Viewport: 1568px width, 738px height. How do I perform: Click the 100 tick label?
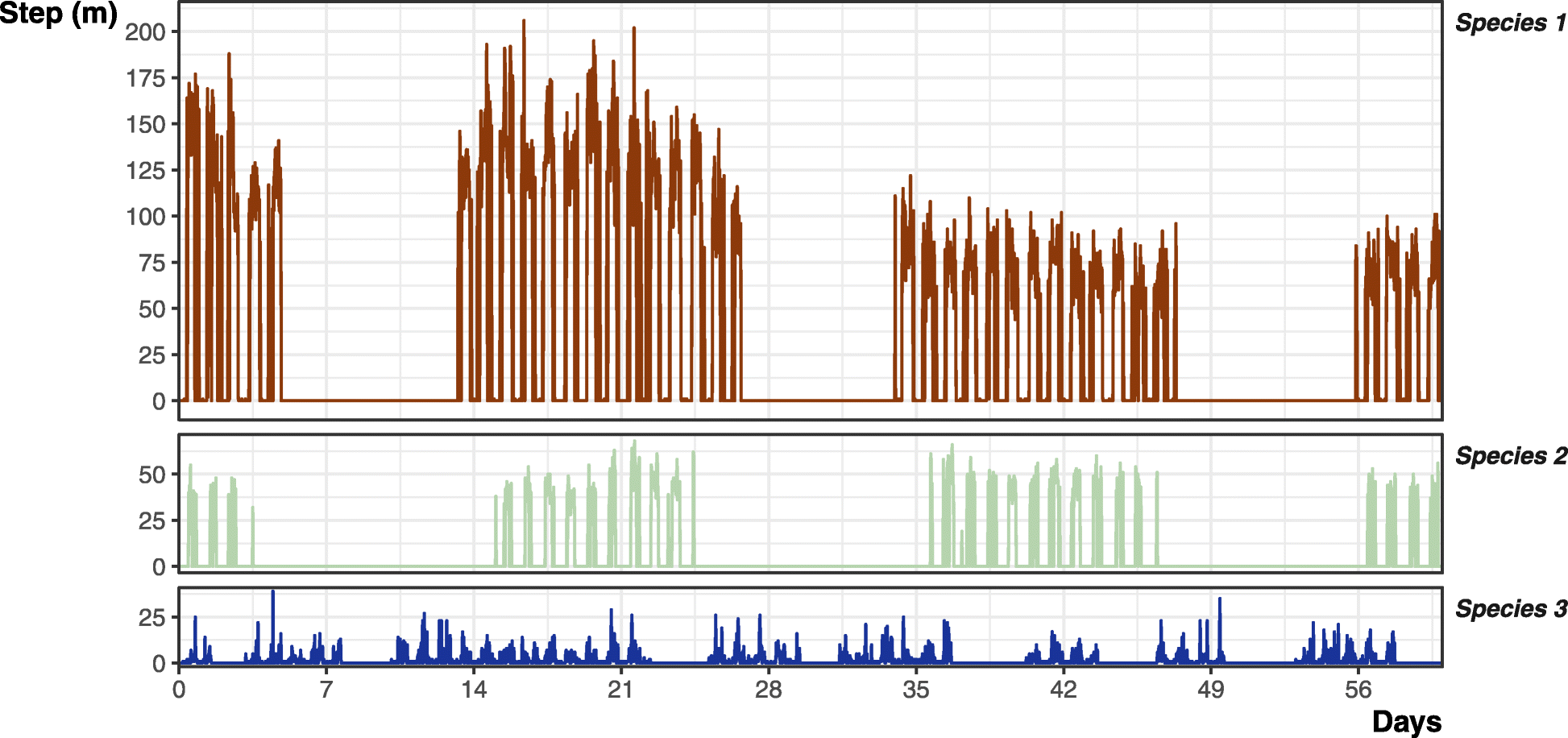pos(146,217)
